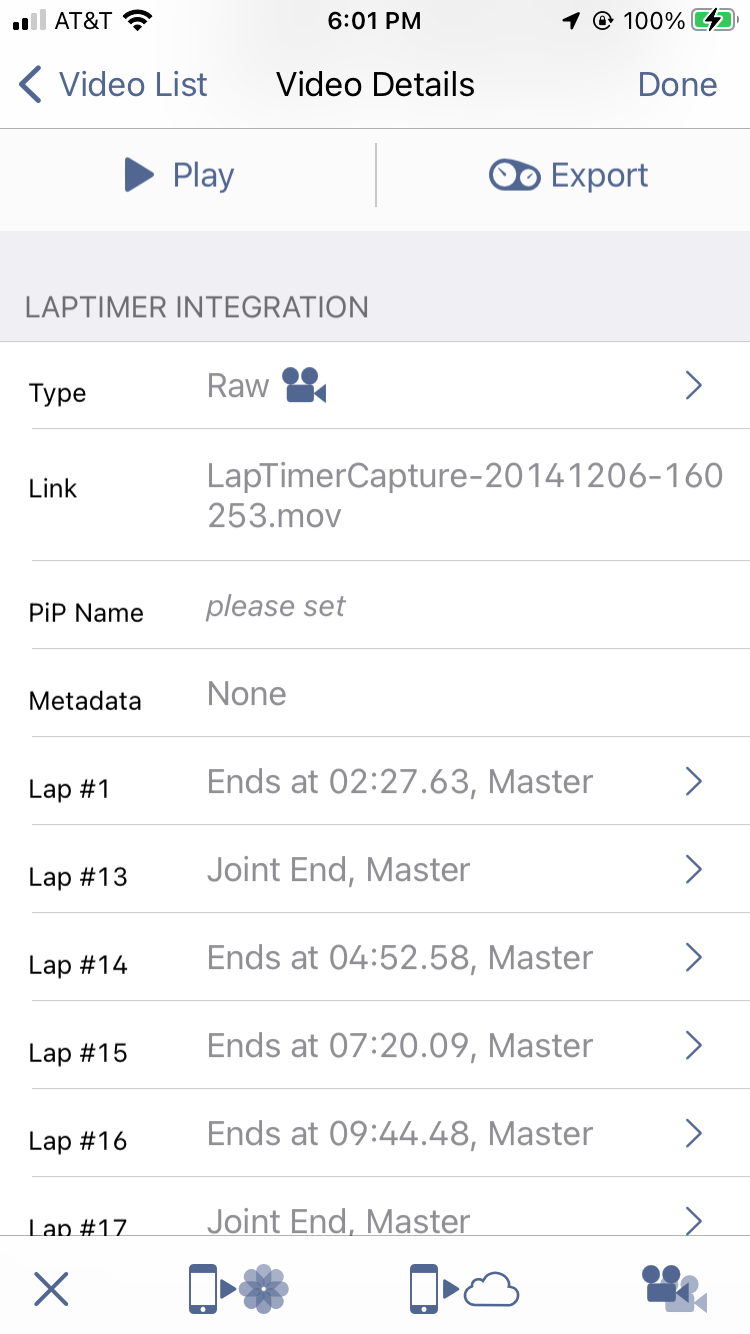Tap the Export gauge icon
This screenshot has height=1334, width=750.
pyautogui.click(x=514, y=175)
